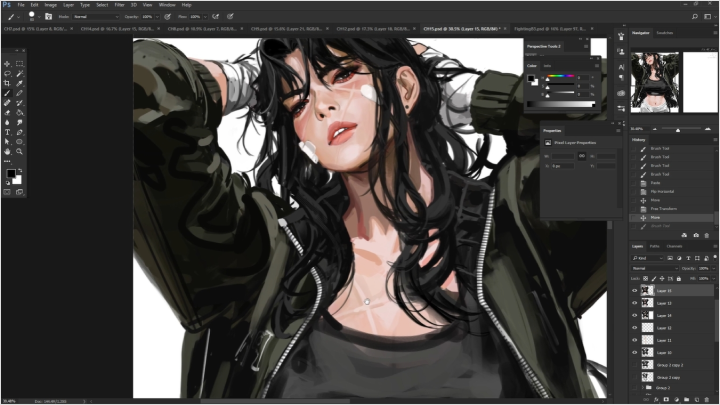Enable pressure for opacity icon
720x405 pixels.
point(168,17)
